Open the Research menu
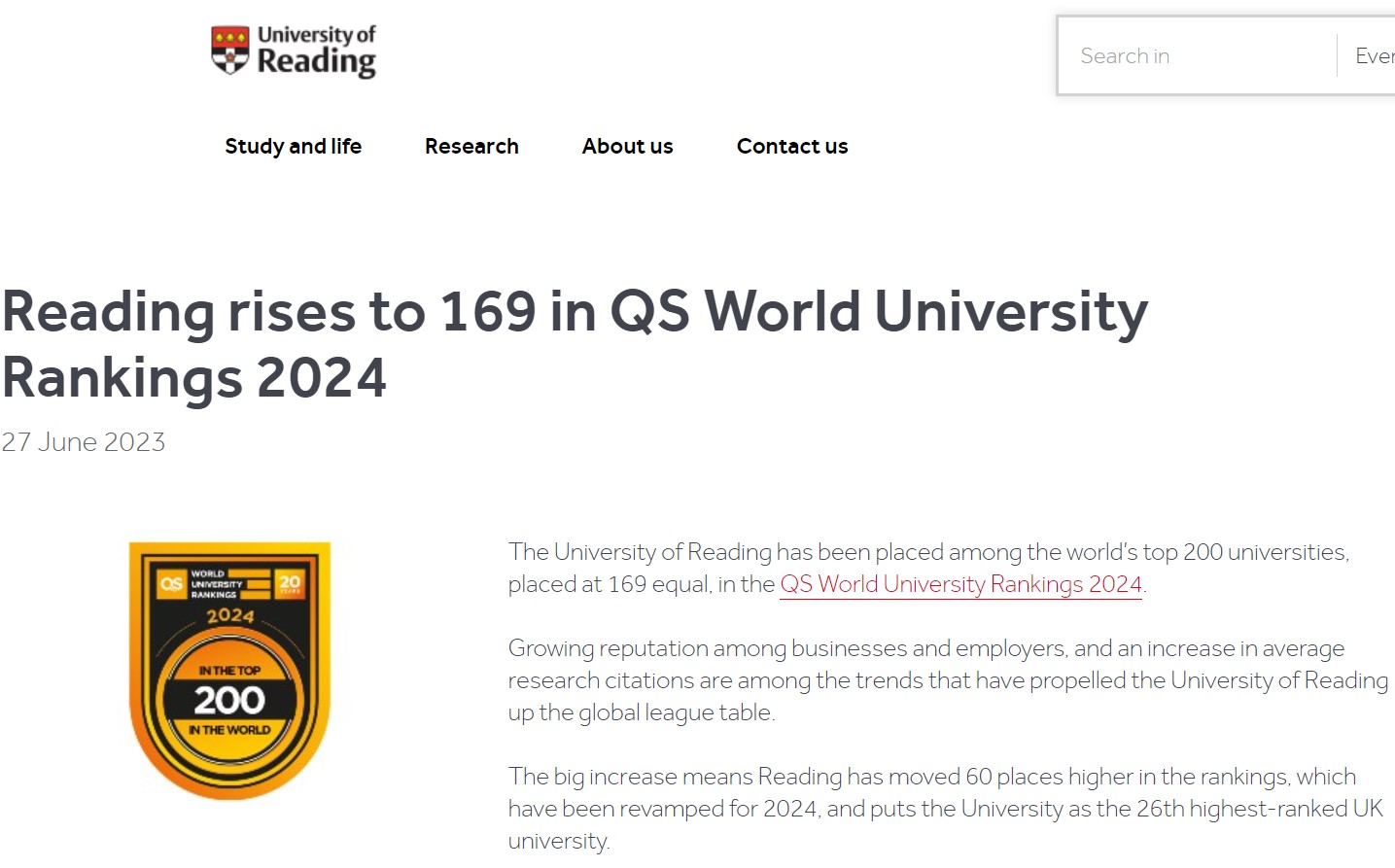The image size is (1395, 868). click(x=471, y=146)
